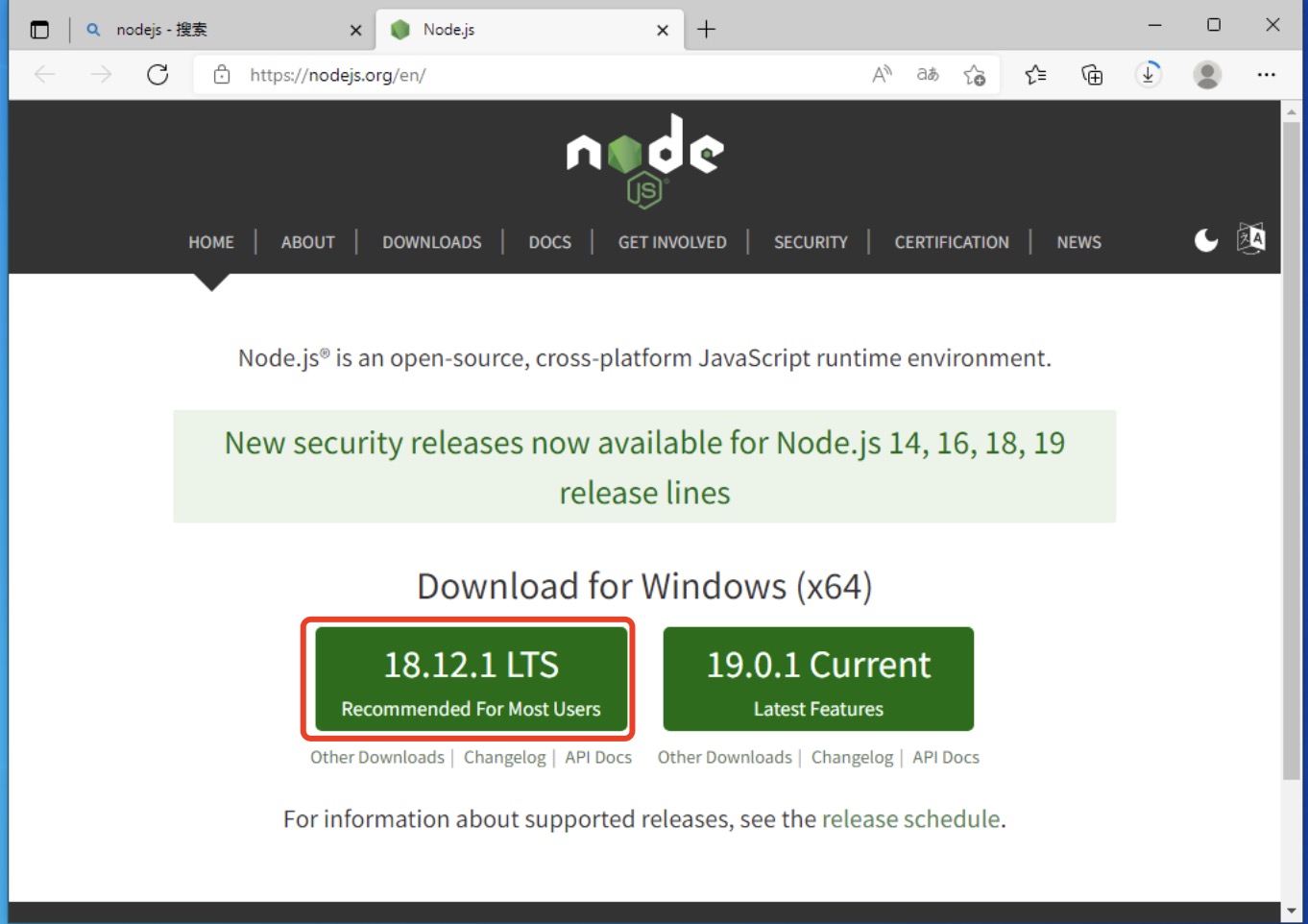
Task: Download the 18.12.1 LTS version
Action: coord(471,679)
